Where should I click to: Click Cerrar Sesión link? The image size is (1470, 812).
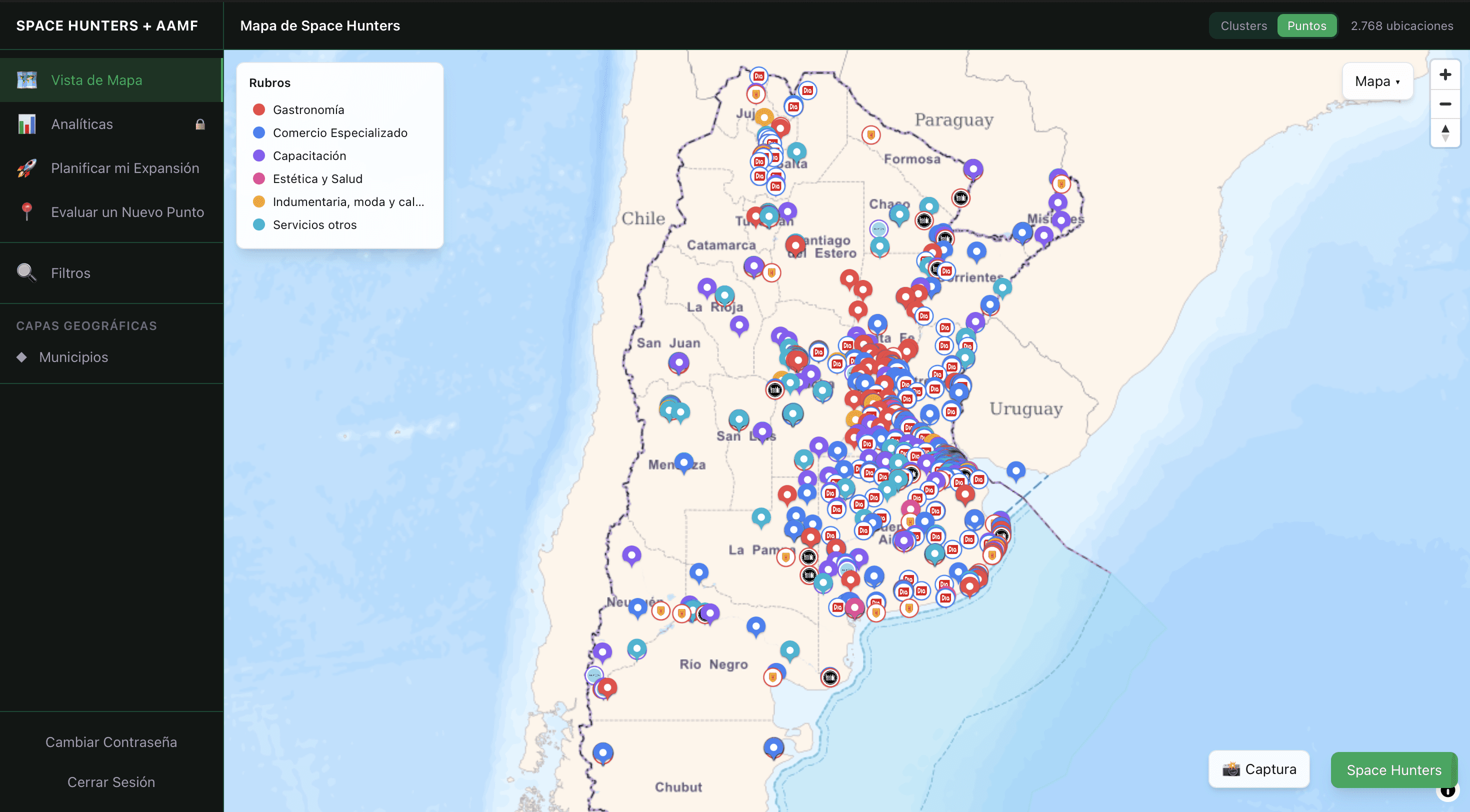(111, 782)
